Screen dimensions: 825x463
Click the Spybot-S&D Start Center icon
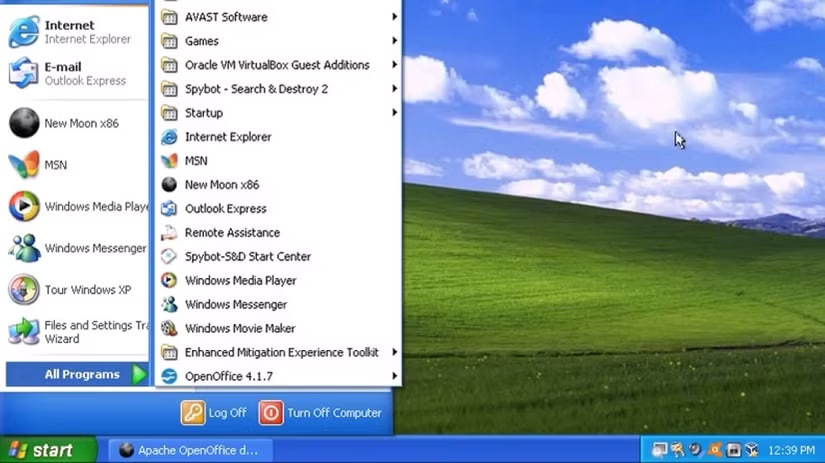169,256
